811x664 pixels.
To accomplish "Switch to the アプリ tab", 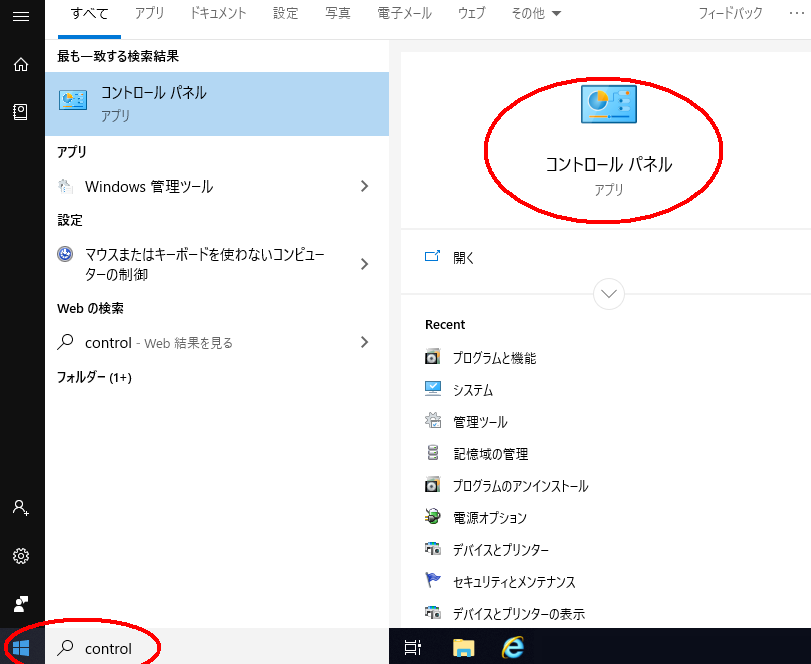I will pyautogui.click(x=150, y=14).
